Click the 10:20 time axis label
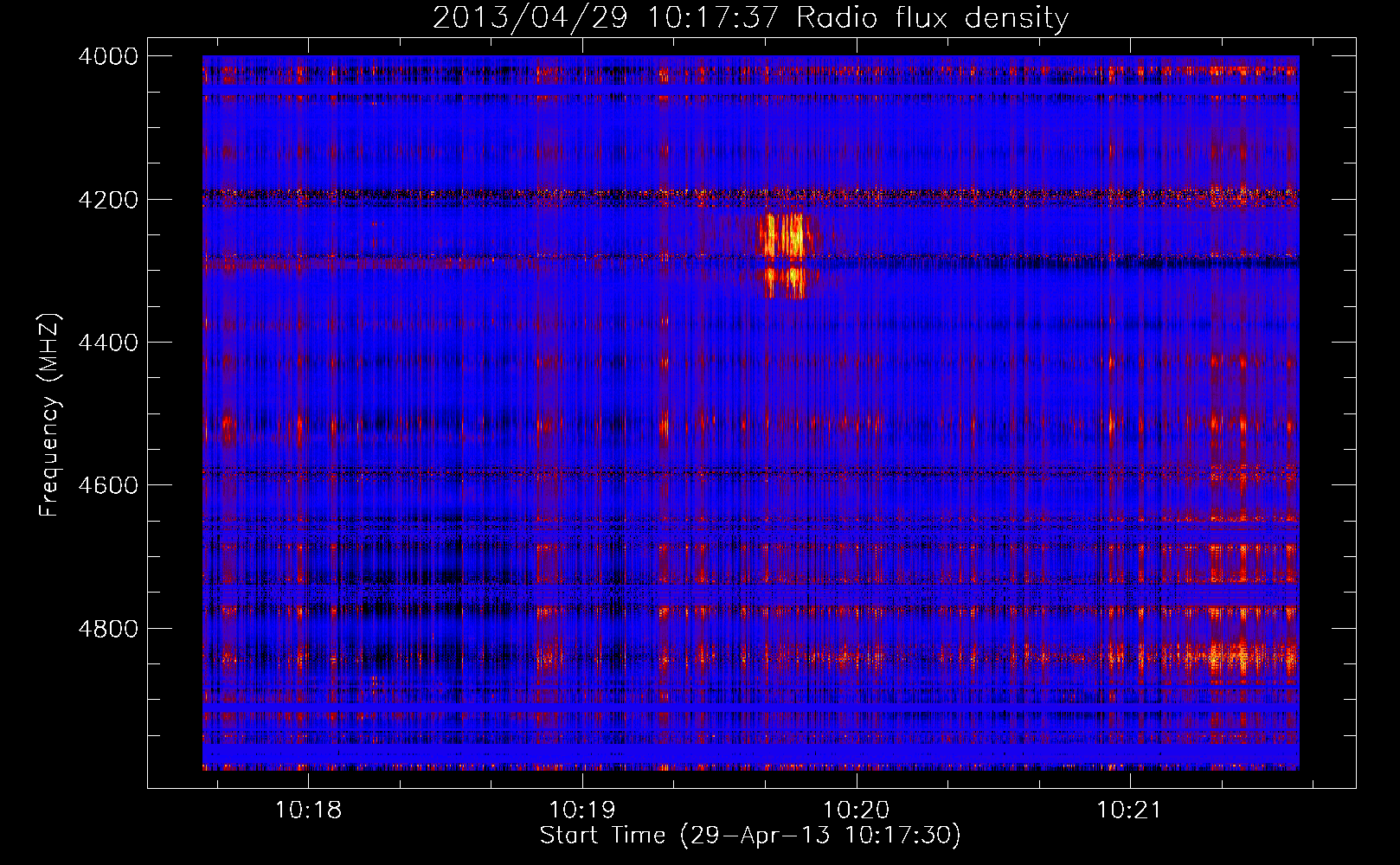Screen dimensions: 1400x865 click(856, 811)
